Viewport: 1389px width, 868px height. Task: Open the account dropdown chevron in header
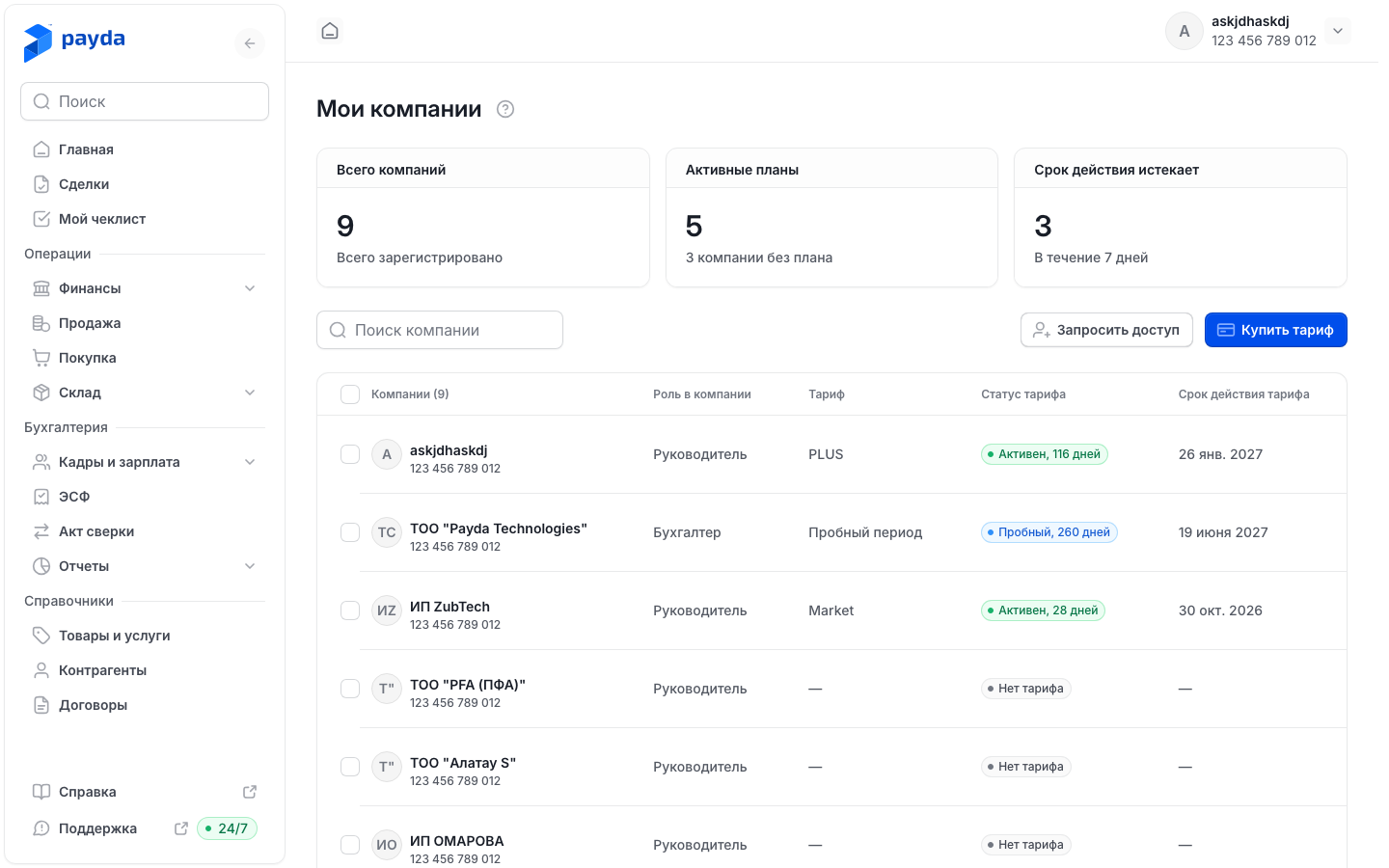coord(1338,31)
